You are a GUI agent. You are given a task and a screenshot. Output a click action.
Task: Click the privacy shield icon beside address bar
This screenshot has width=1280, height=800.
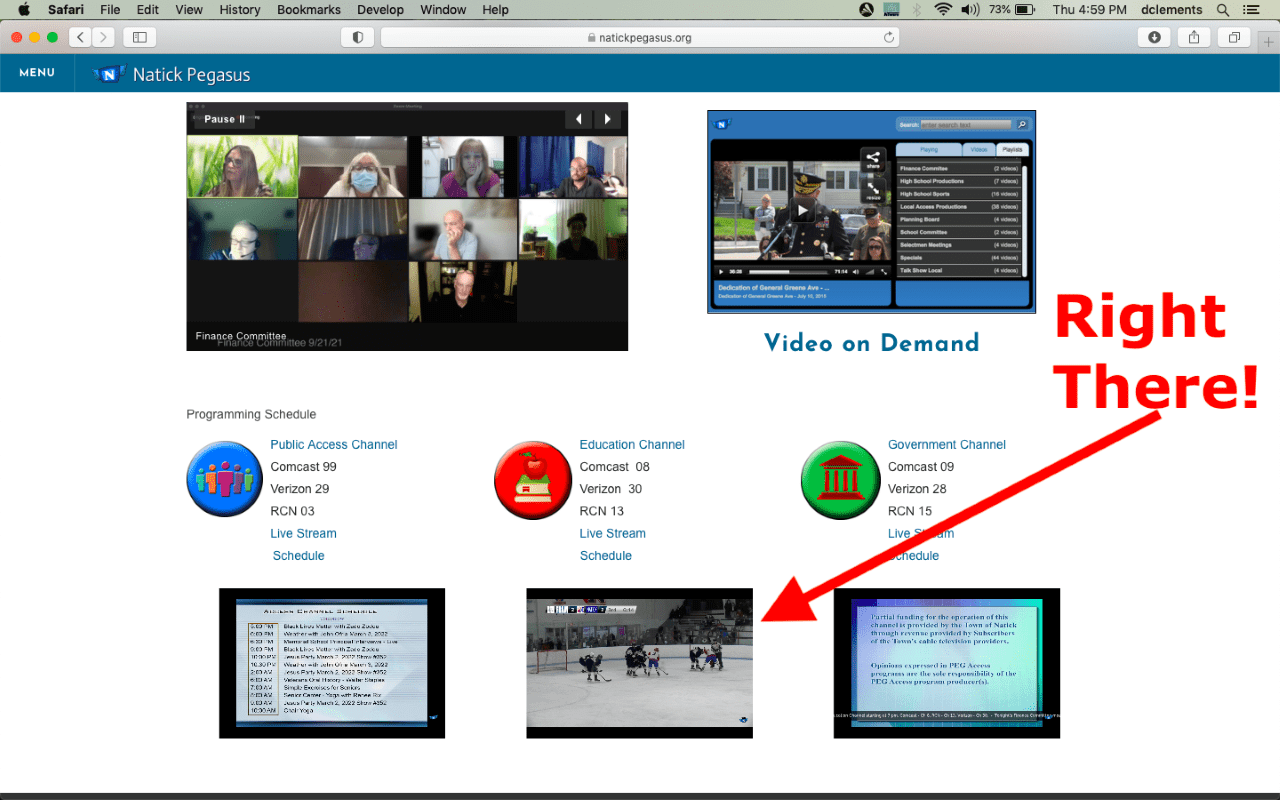coord(358,37)
